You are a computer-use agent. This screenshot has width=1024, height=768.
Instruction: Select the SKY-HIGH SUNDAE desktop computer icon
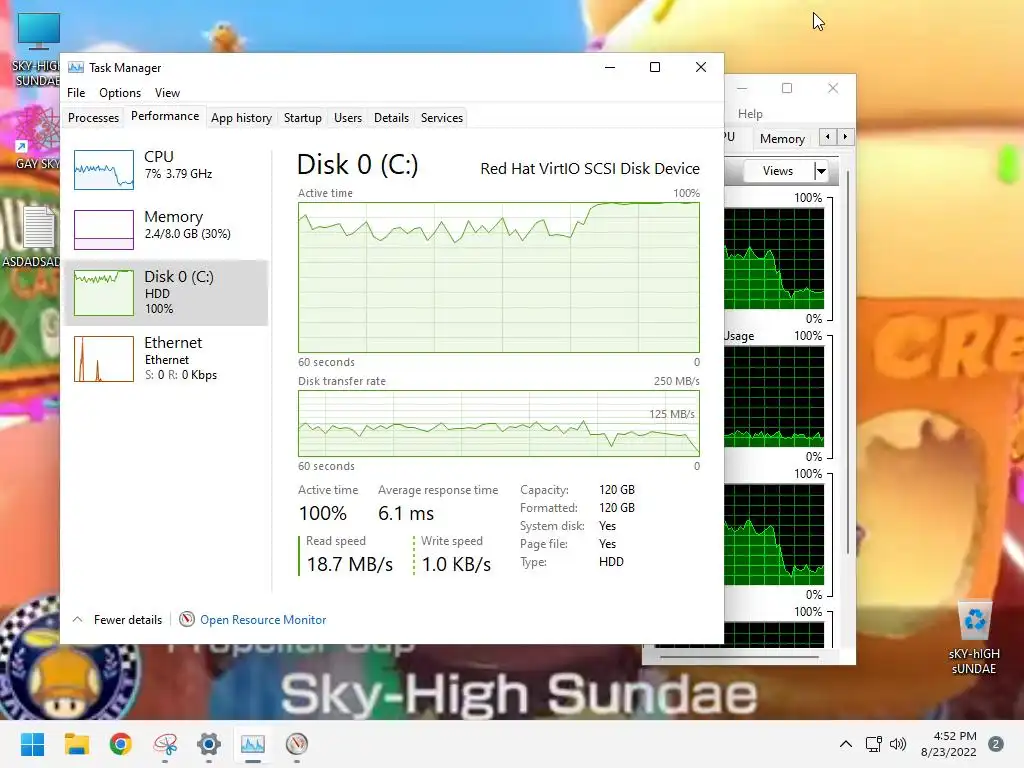pyautogui.click(x=38, y=50)
